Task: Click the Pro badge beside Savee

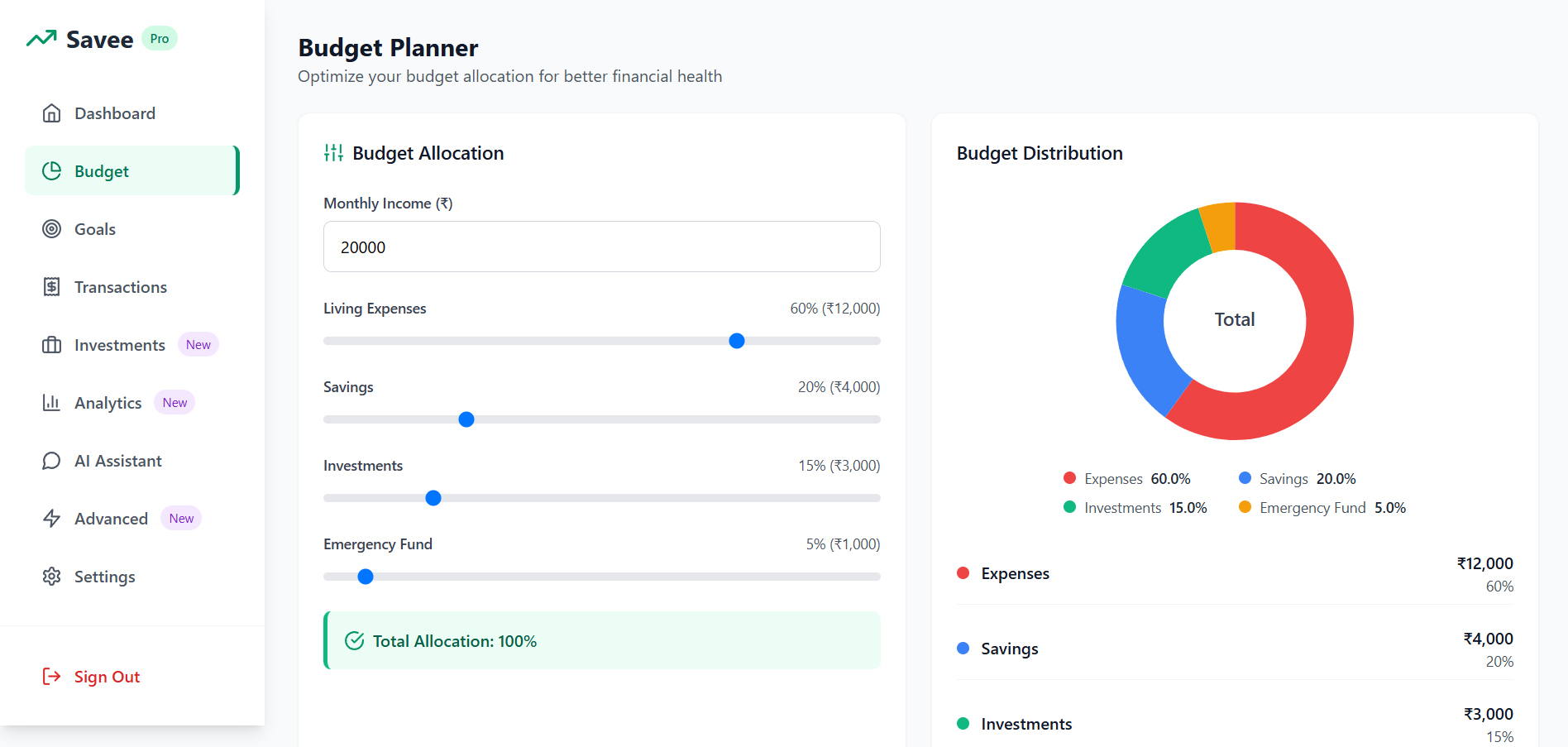Action: pos(160,39)
